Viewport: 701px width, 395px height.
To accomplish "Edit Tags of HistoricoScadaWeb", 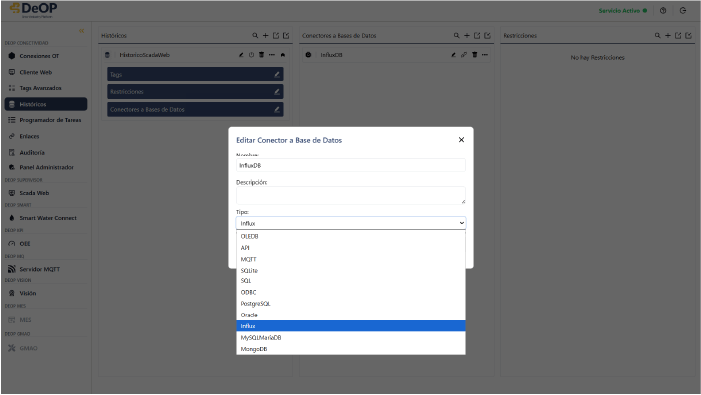I will tap(277, 75).
